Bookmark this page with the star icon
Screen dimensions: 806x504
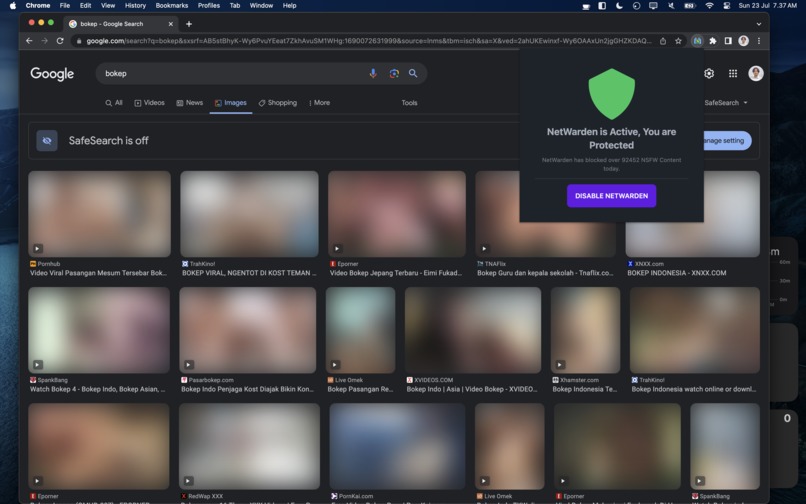[679, 41]
